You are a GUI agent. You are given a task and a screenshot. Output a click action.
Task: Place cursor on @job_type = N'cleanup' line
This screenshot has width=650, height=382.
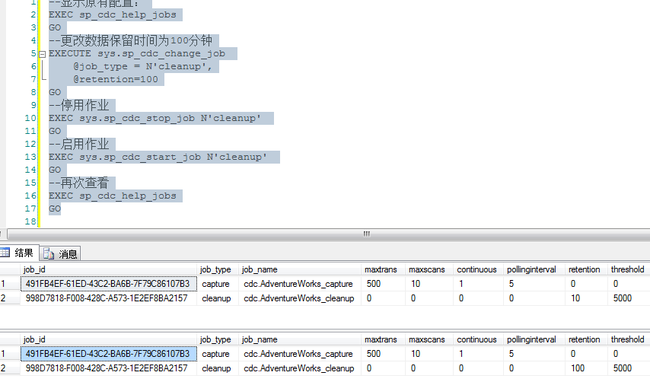[143, 66]
